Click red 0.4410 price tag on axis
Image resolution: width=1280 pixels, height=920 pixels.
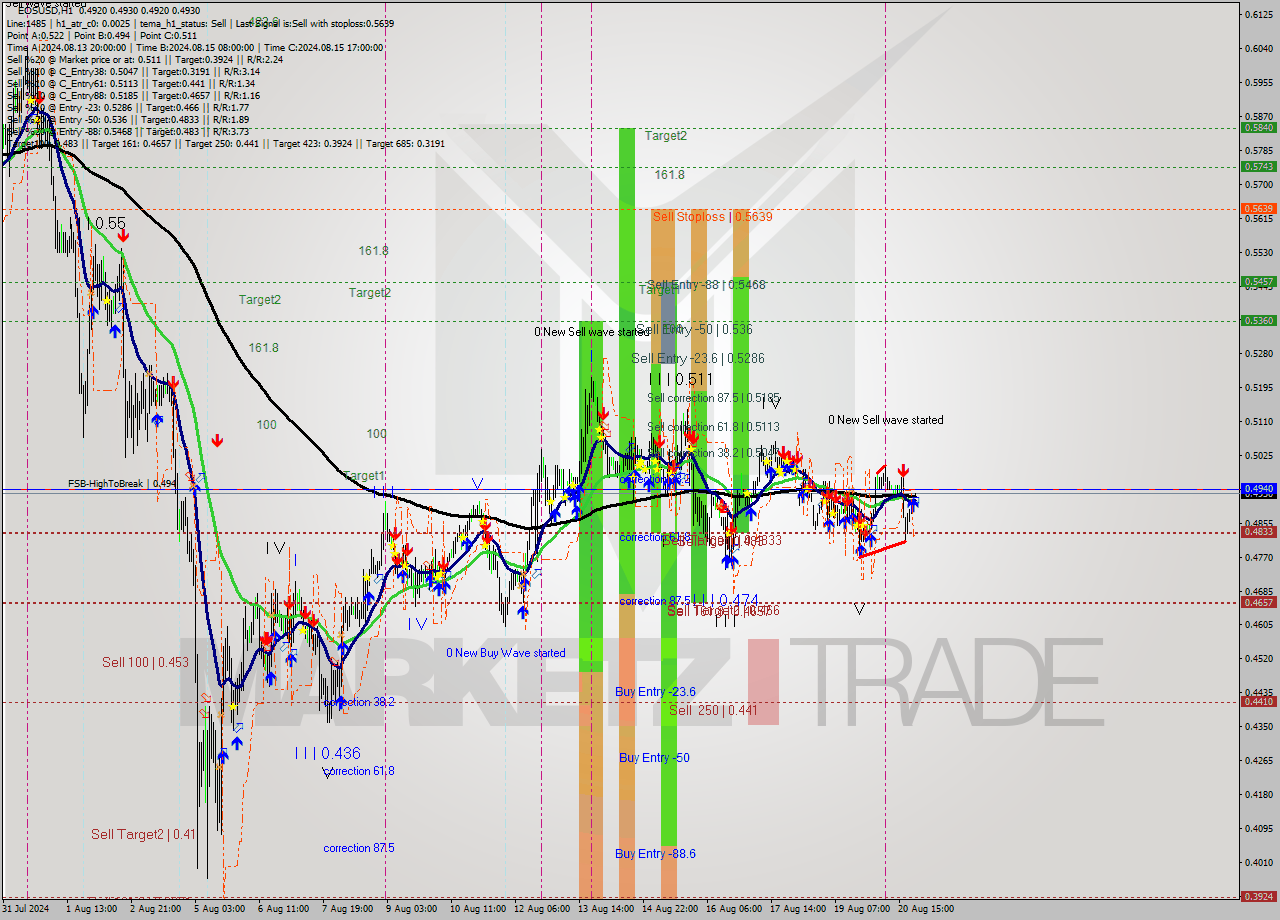[1258, 701]
